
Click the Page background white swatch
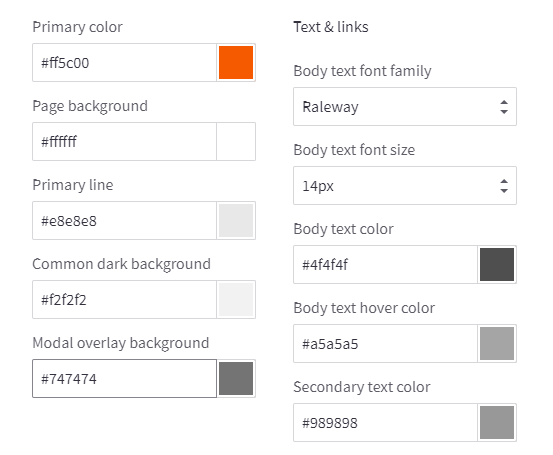[236, 141]
